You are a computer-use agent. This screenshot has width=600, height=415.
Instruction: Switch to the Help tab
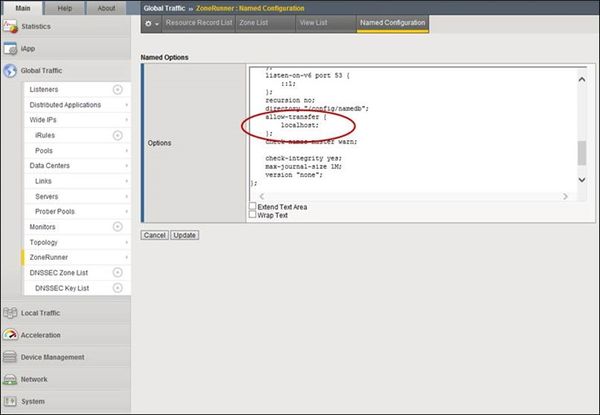pyautogui.click(x=65, y=8)
